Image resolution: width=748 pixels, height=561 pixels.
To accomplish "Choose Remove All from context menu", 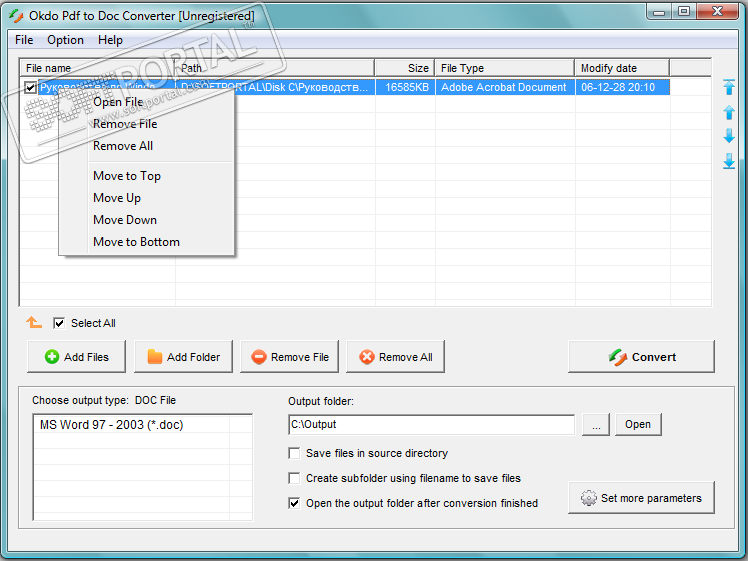I will (x=123, y=146).
